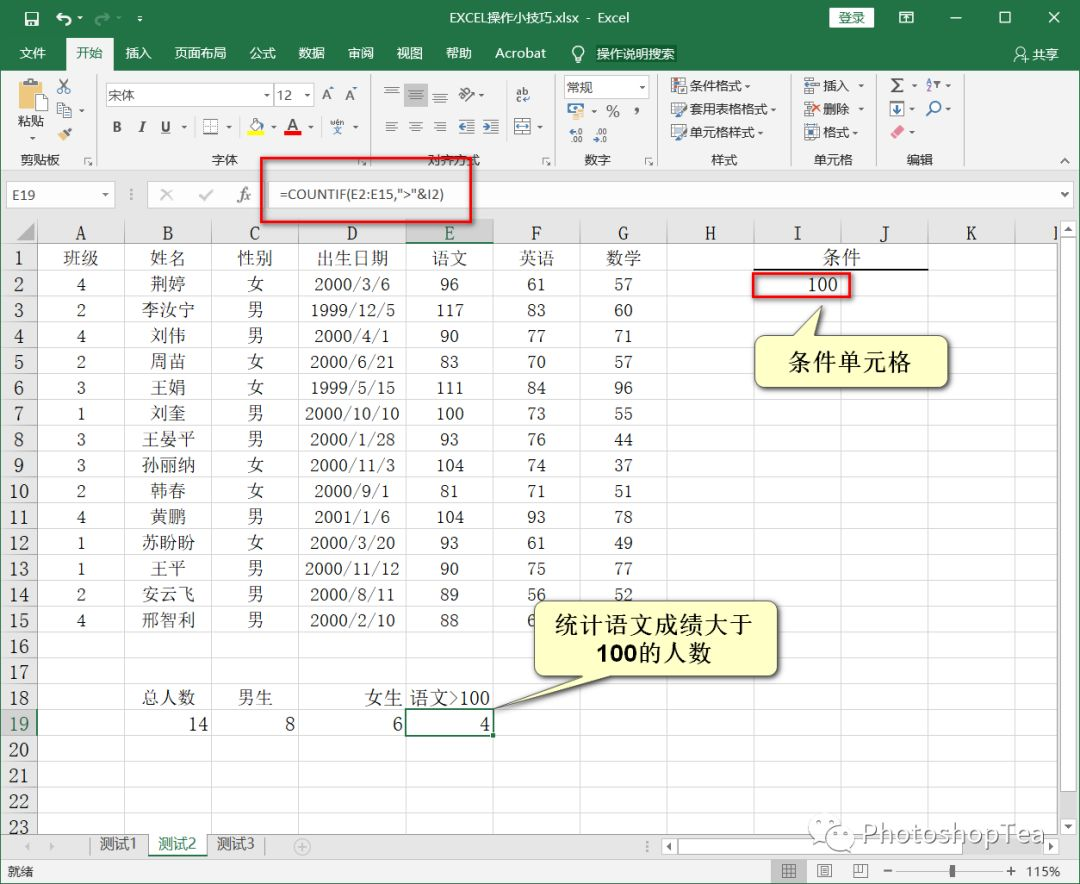Click the 登录 sign-in button
1080x884 pixels.
click(x=851, y=18)
